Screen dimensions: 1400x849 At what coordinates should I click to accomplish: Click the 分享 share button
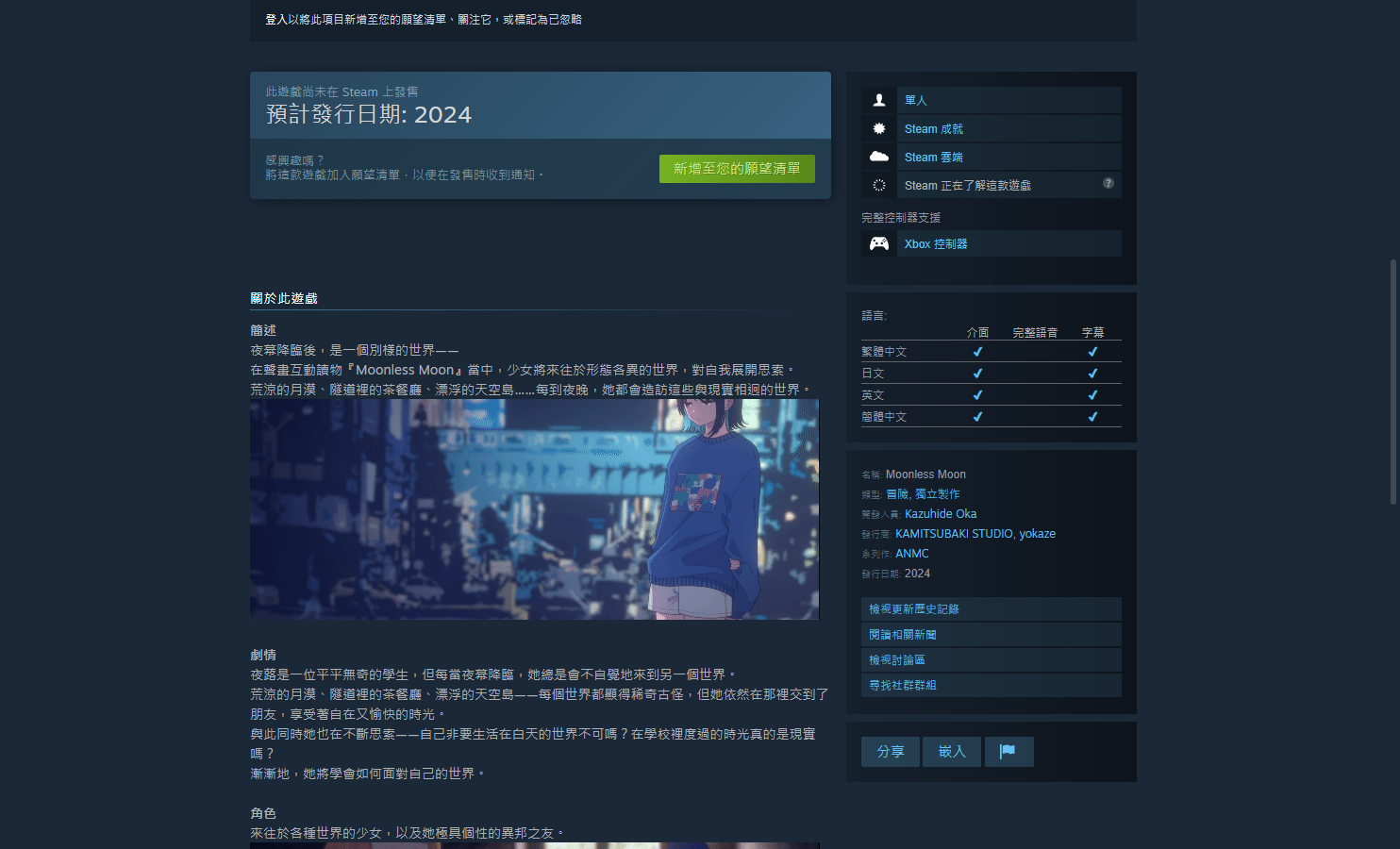[891, 752]
